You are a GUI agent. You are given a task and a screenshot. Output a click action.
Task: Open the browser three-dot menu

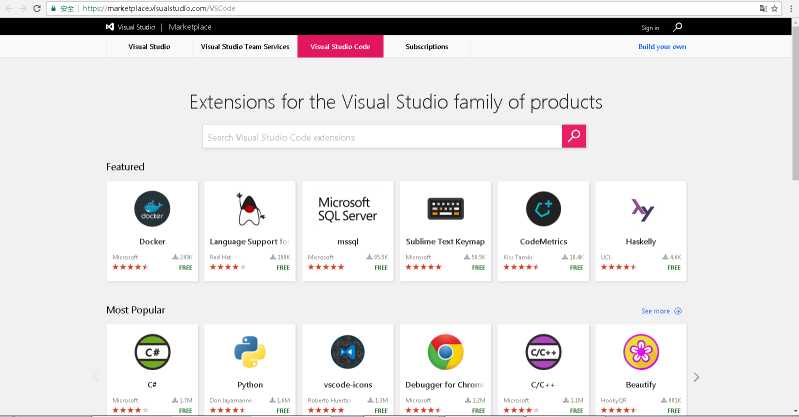[790, 7]
